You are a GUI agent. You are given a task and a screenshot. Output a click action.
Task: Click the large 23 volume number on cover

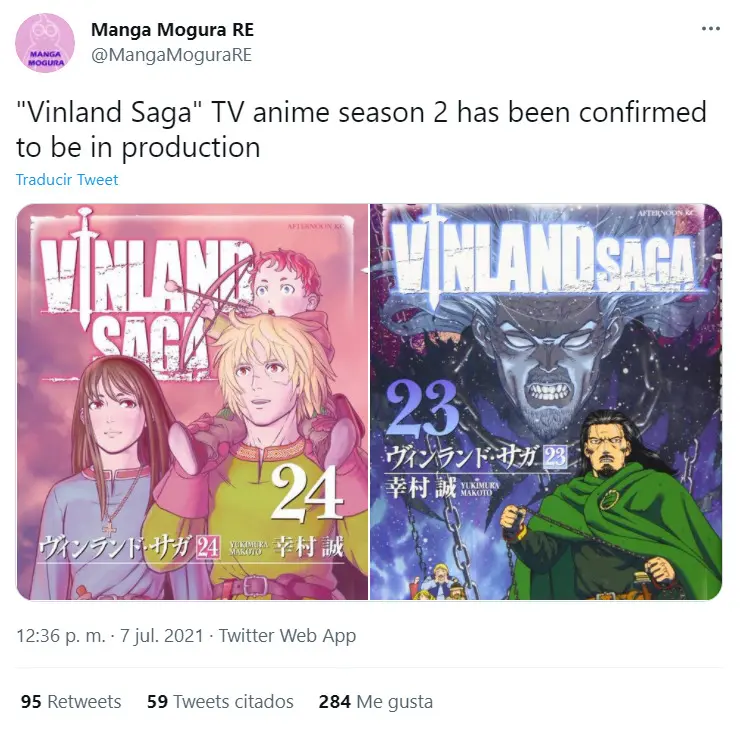[422, 408]
